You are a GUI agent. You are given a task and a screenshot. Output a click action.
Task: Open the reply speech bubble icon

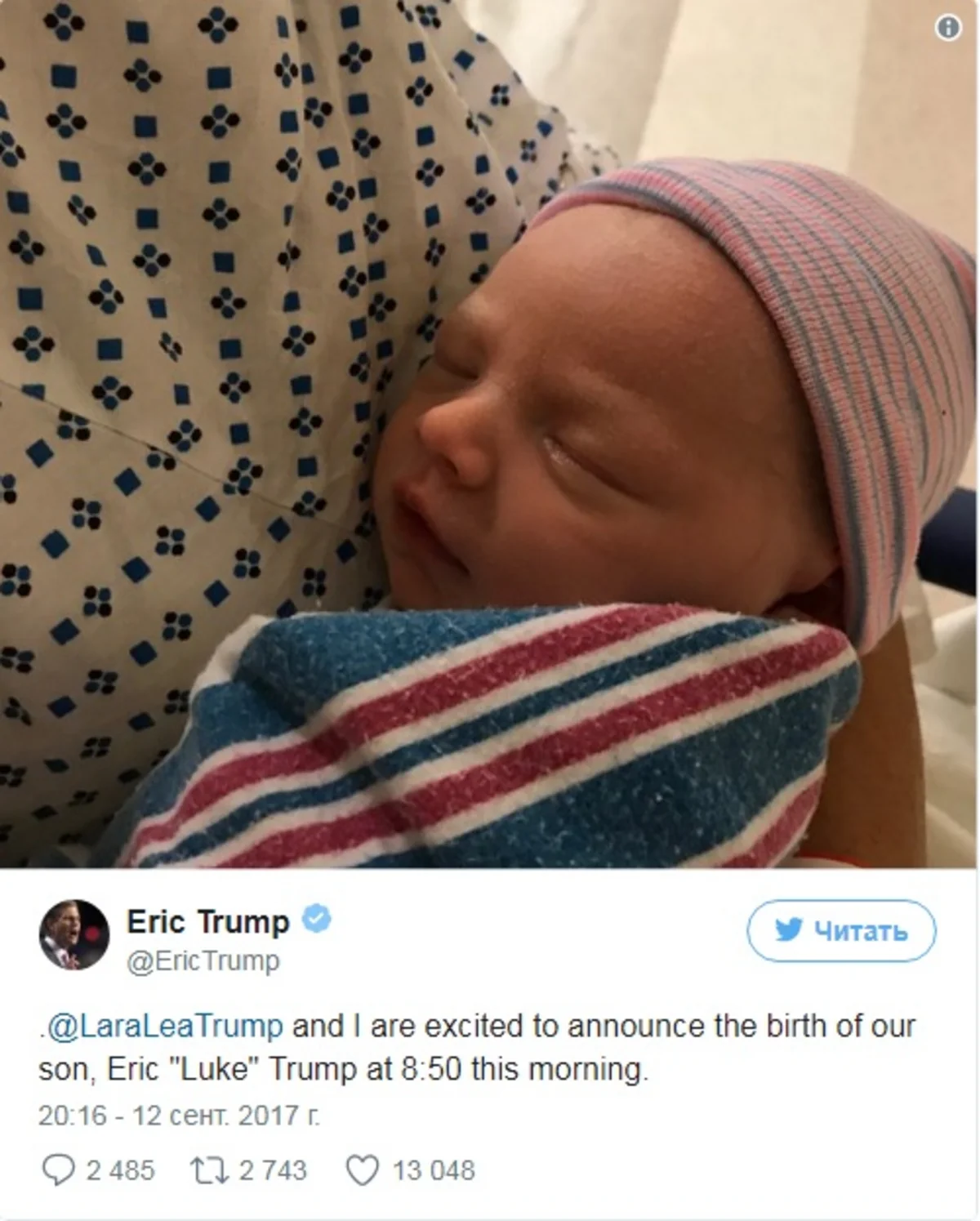[57, 1170]
